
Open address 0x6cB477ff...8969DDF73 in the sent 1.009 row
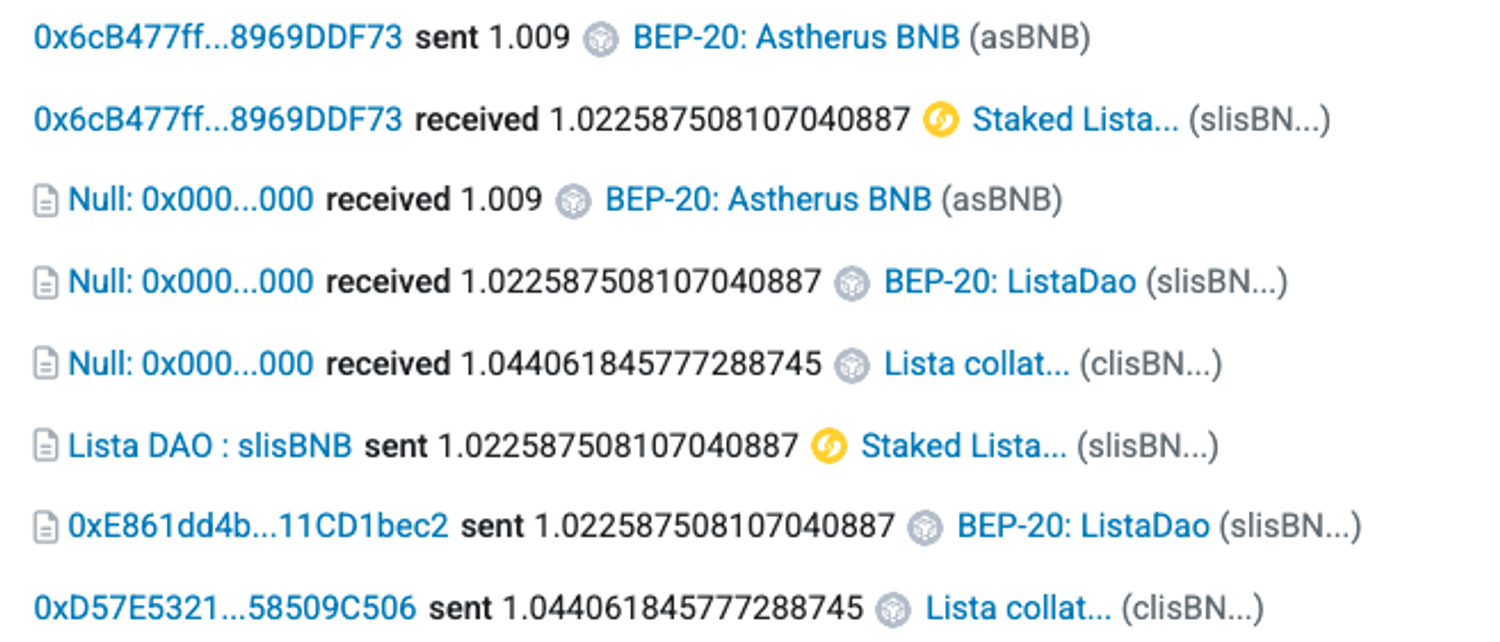218,38
